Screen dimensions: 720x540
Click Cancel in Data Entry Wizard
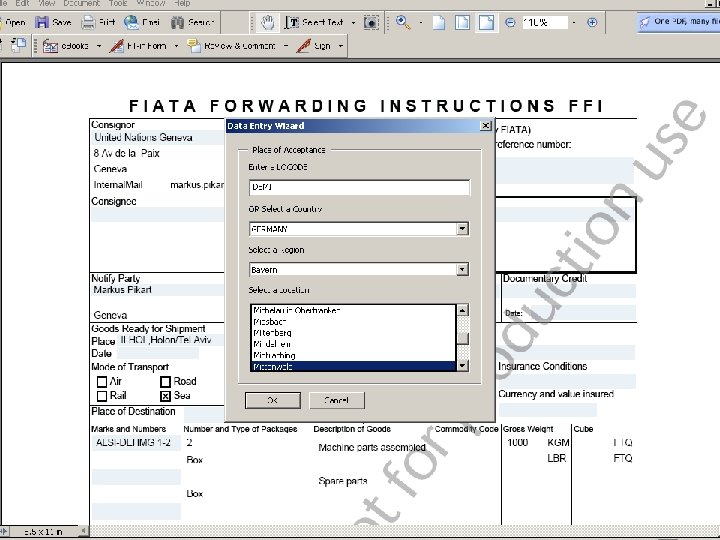[x=337, y=400]
